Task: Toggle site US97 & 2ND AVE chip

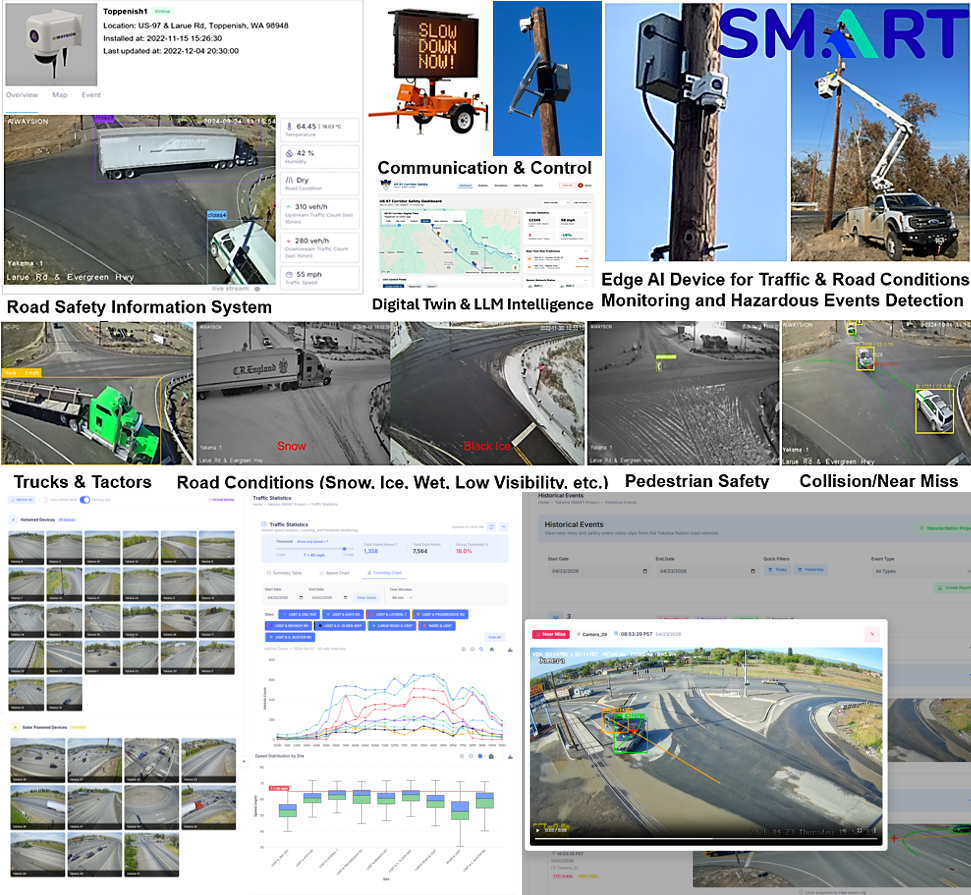Action: click(299, 614)
